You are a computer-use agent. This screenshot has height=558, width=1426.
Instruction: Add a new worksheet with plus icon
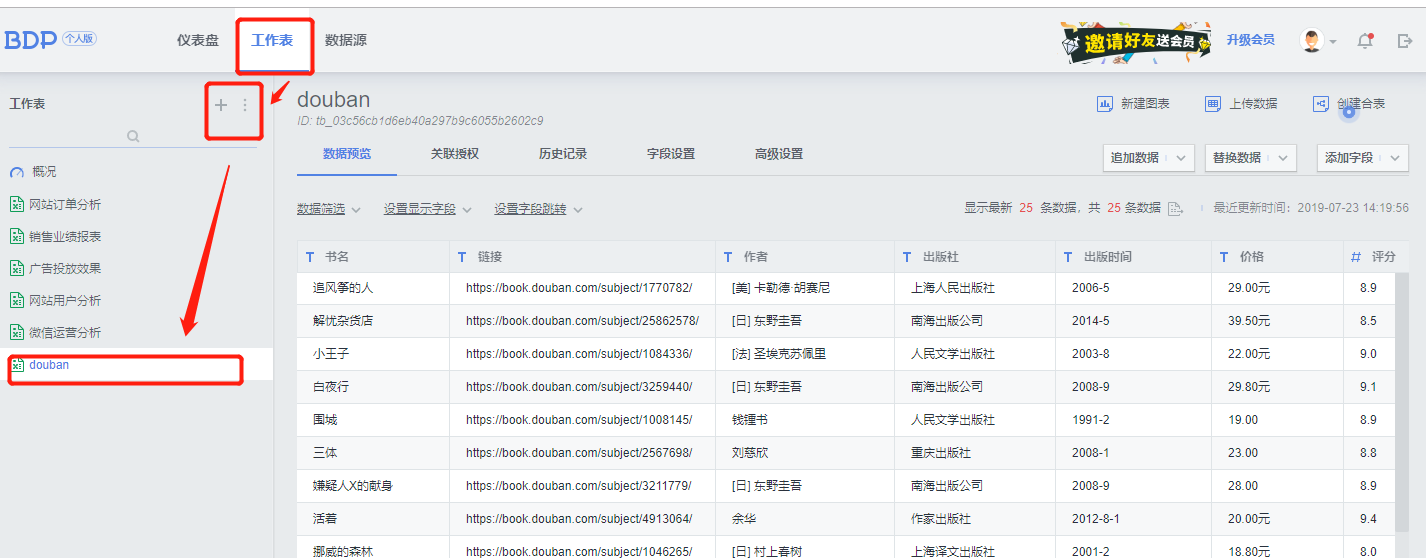pyautogui.click(x=221, y=104)
